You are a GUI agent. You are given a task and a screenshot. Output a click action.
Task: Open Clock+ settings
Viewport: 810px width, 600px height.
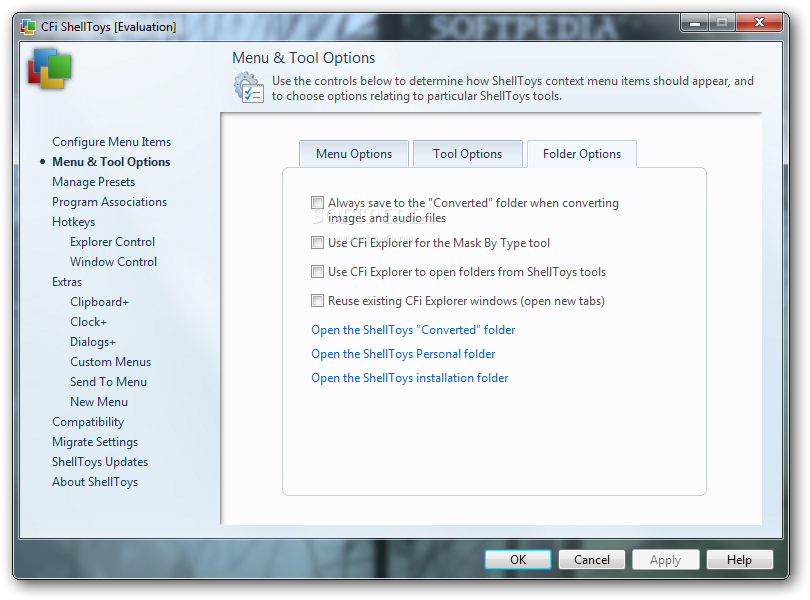tap(88, 322)
